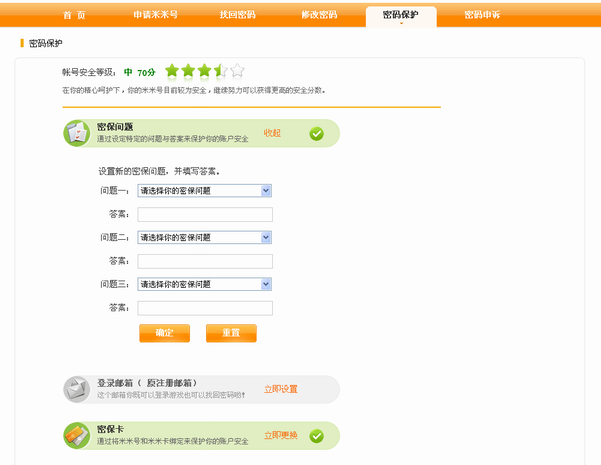601x465 pixels.
Task: Click the empty fifth security star
Action: tap(237, 71)
